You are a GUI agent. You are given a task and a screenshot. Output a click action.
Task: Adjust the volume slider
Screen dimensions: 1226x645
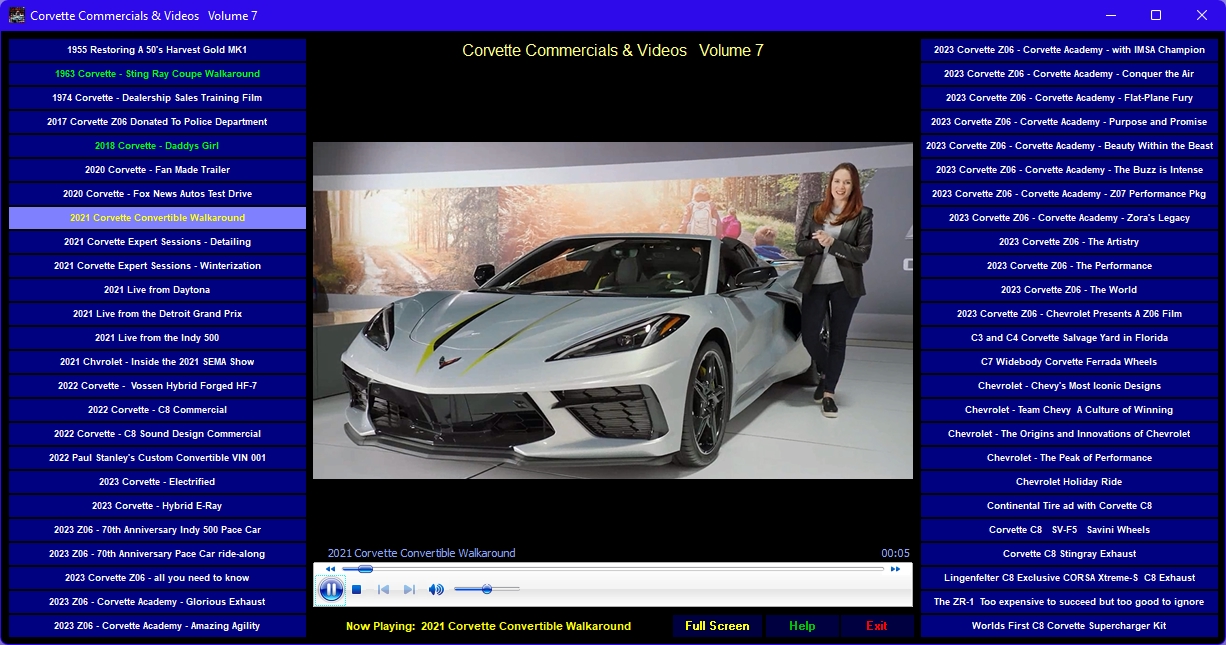pos(486,590)
